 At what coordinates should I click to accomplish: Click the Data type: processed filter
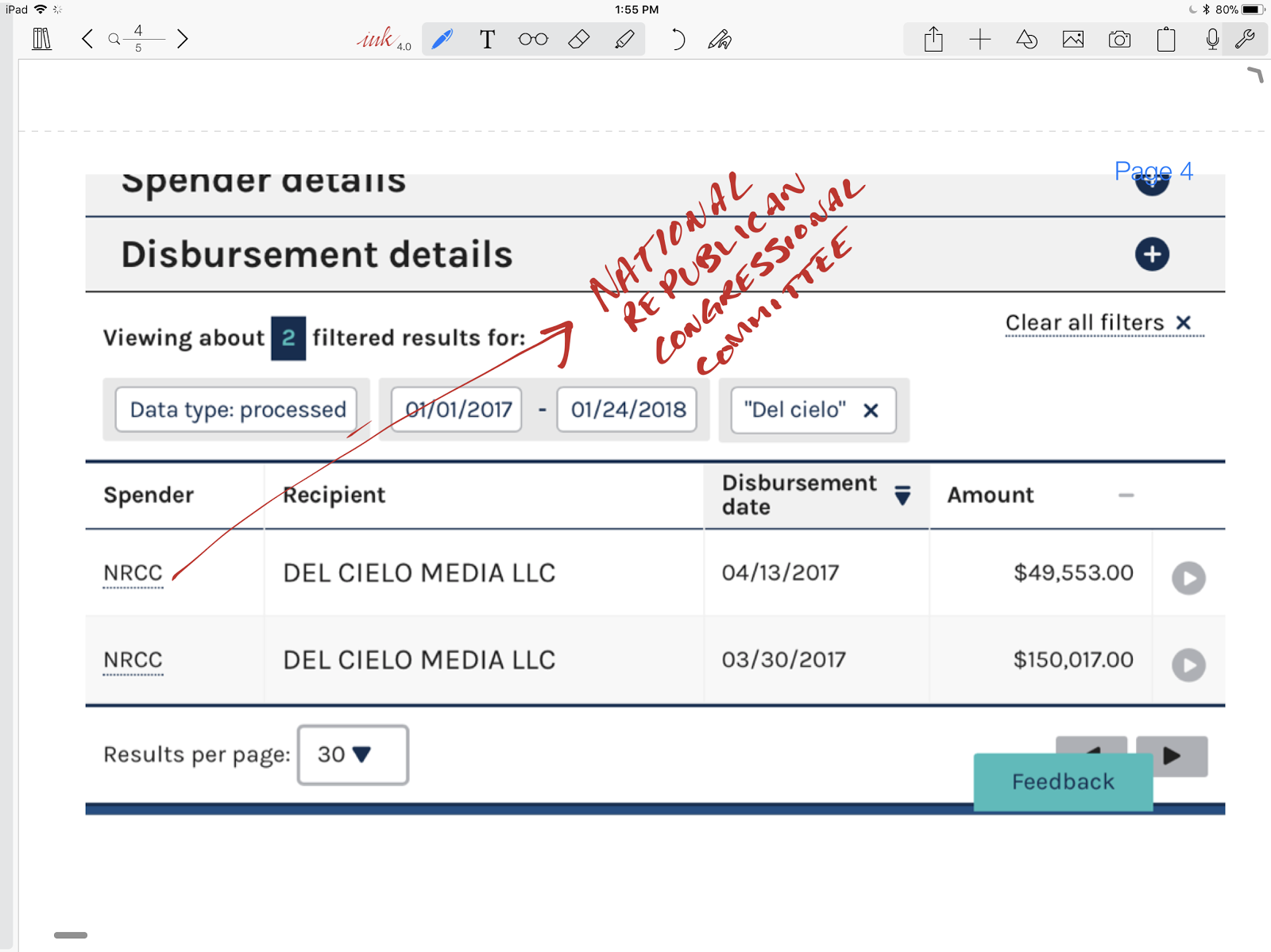coord(237,410)
